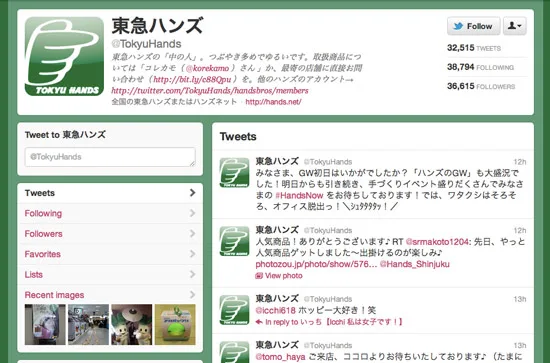Click the @TokyuHands tweet input field
The height and width of the screenshot is (363, 550).
coord(110,157)
